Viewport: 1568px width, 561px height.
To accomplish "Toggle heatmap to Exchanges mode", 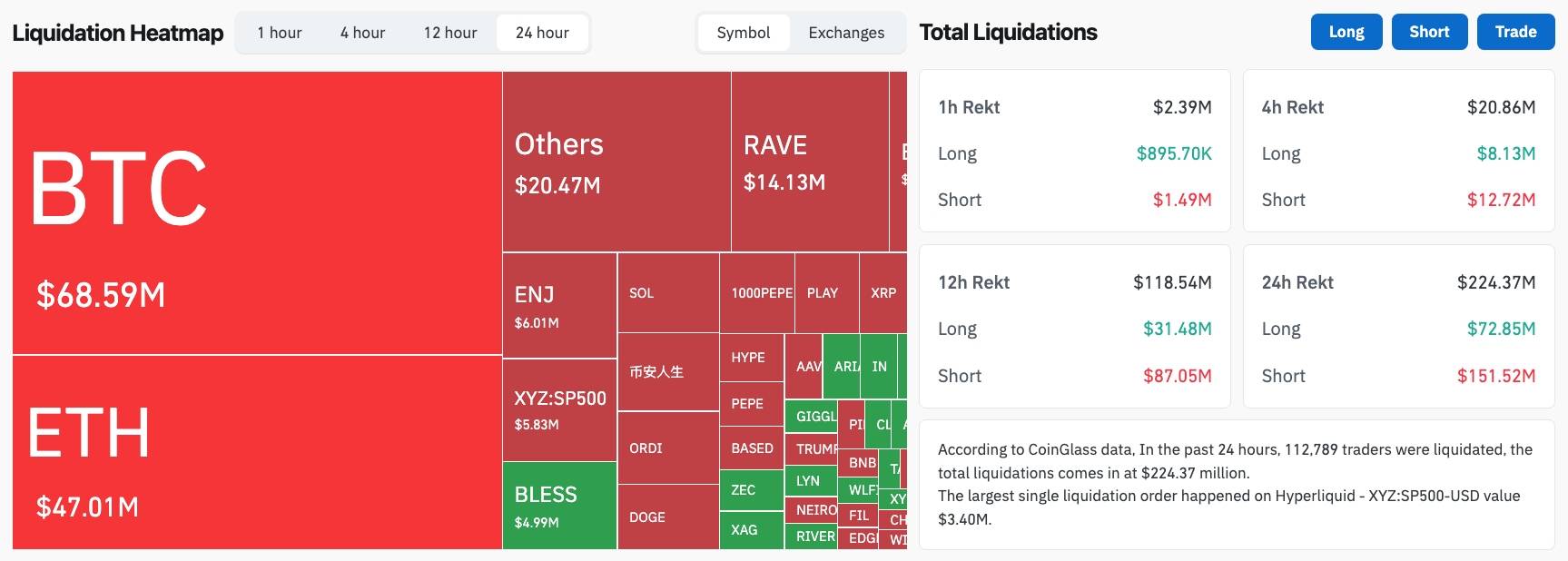I will click(x=845, y=33).
